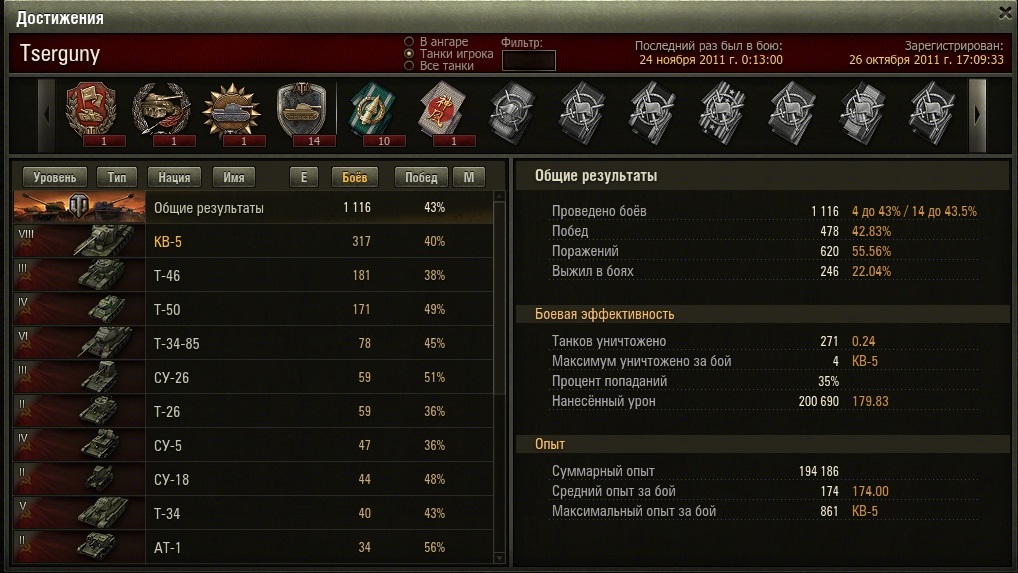Screen dimensions: 1018x573
Task: Sort tanks with the 'Уровень' button
Action: pos(55,177)
